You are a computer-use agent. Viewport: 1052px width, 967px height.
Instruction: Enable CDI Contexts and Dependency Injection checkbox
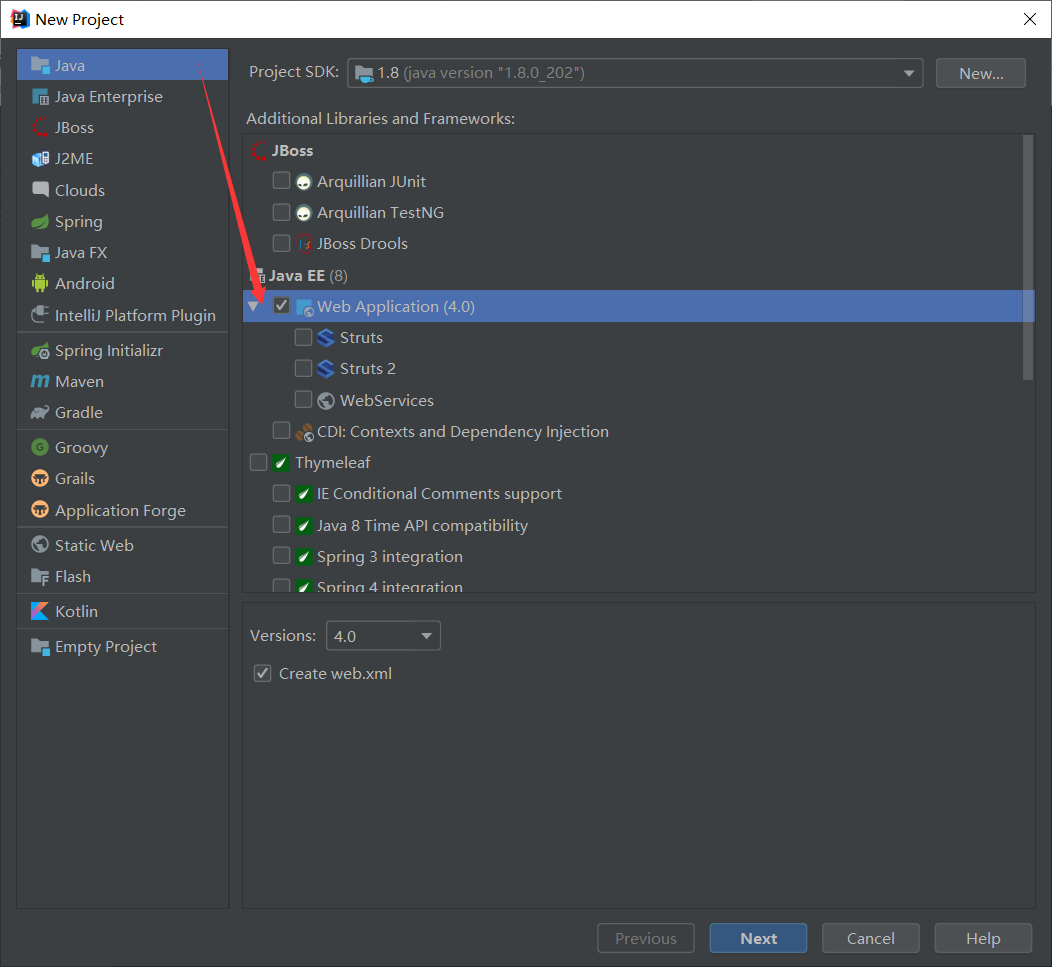point(281,430)
